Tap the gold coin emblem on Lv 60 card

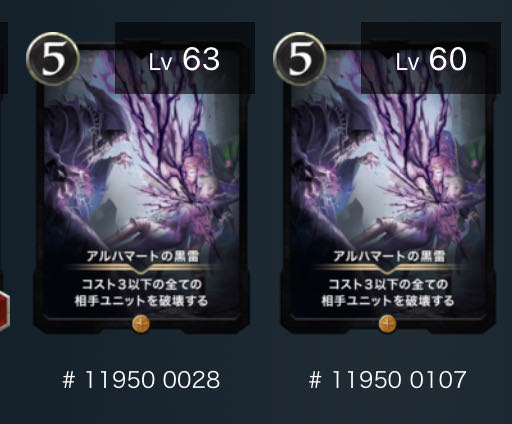[387, 324]
